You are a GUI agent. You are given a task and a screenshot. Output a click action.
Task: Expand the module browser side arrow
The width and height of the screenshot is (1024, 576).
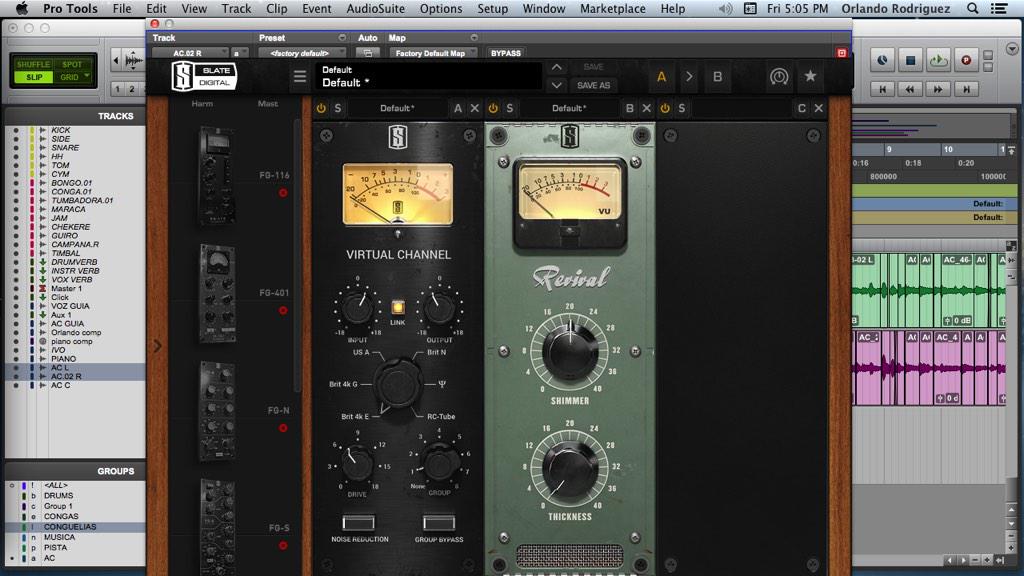pos(157,345)
